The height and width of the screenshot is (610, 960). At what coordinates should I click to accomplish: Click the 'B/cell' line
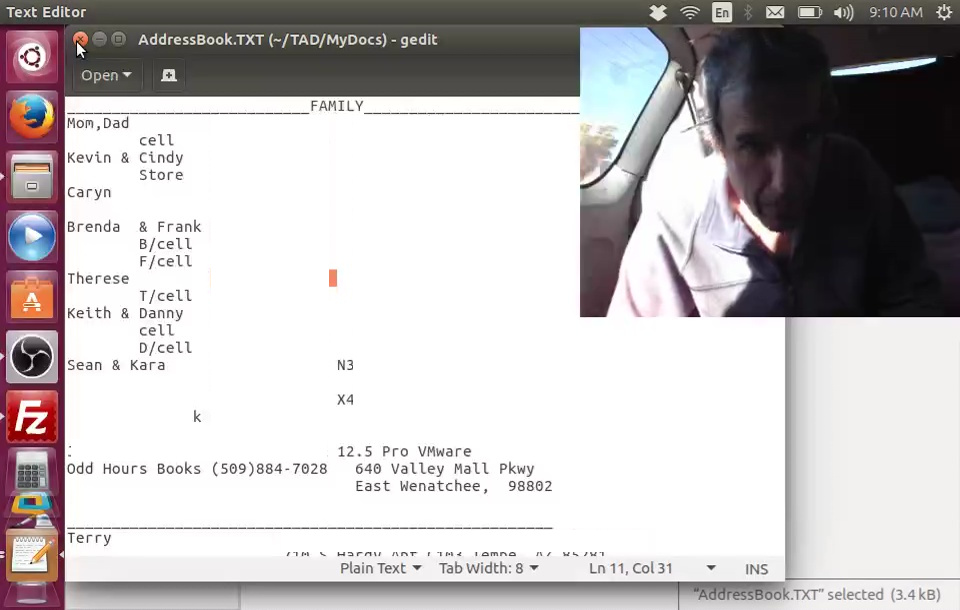pos(165,244)
